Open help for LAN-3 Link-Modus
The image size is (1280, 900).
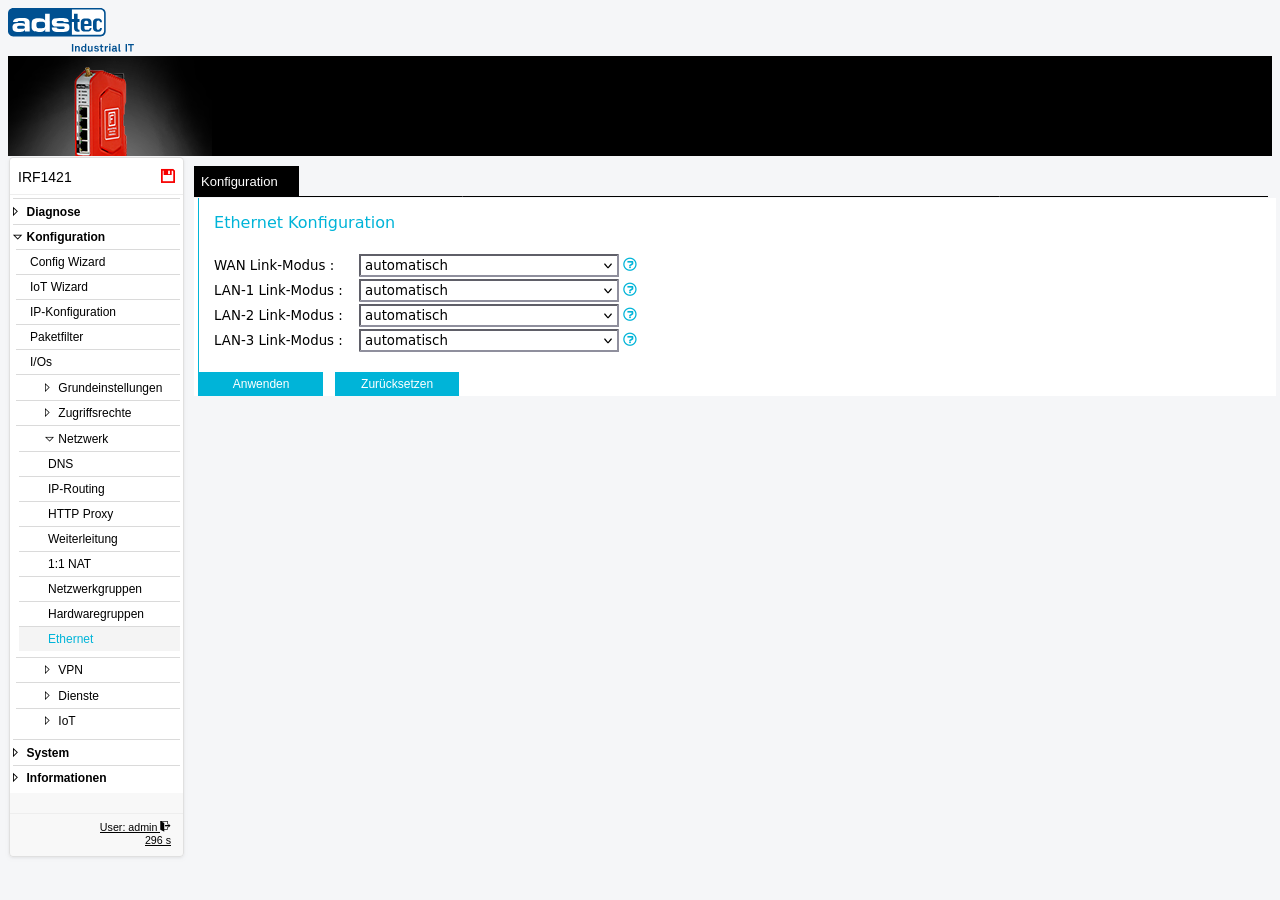point(630,340)
